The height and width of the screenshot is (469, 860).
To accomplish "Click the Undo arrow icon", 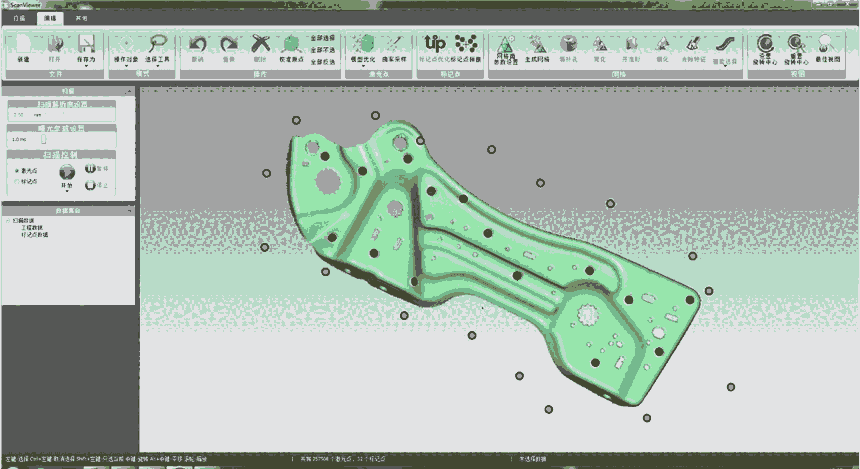I will (197, 45).
